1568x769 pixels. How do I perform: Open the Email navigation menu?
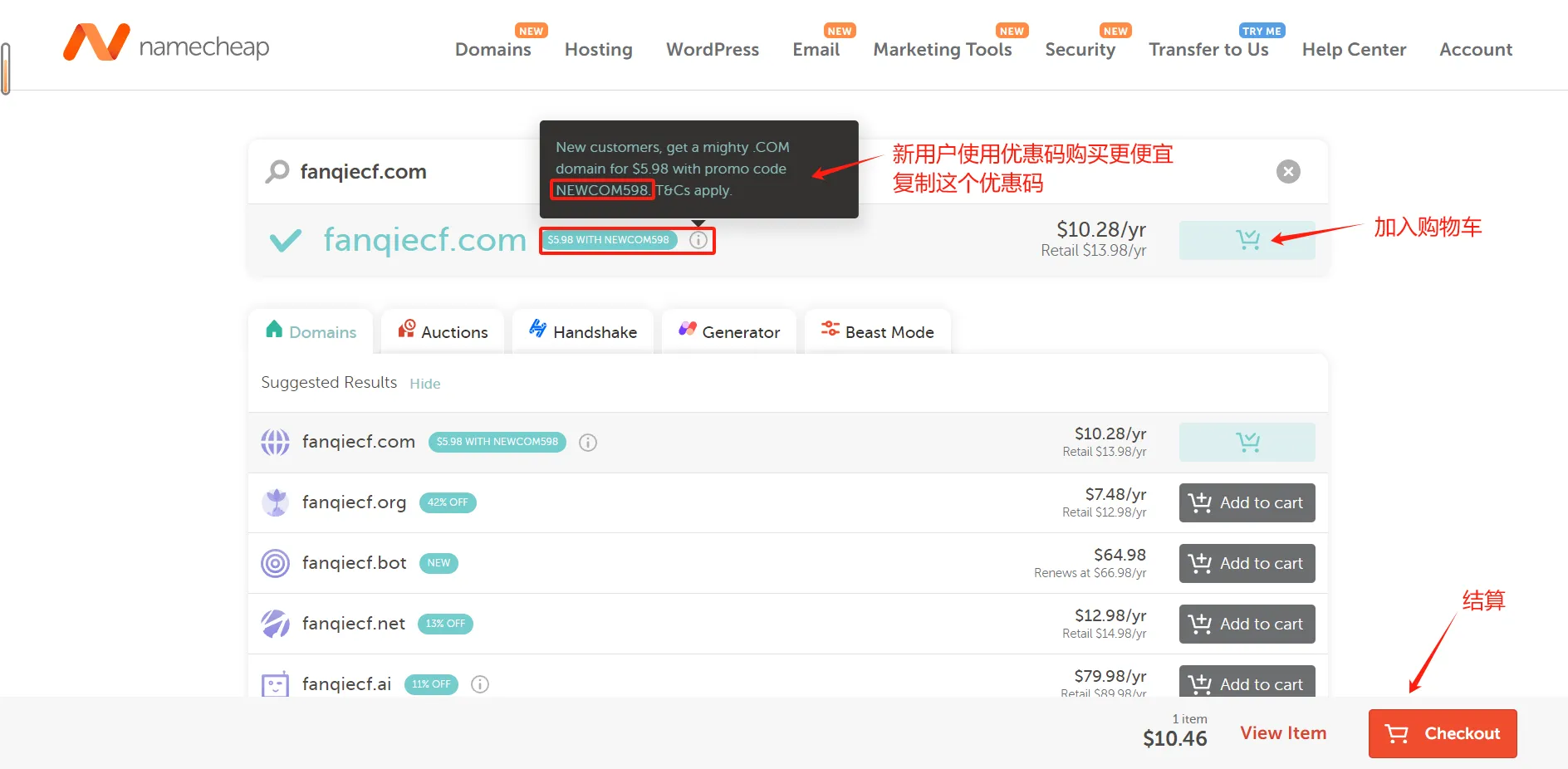coord(816,50)
